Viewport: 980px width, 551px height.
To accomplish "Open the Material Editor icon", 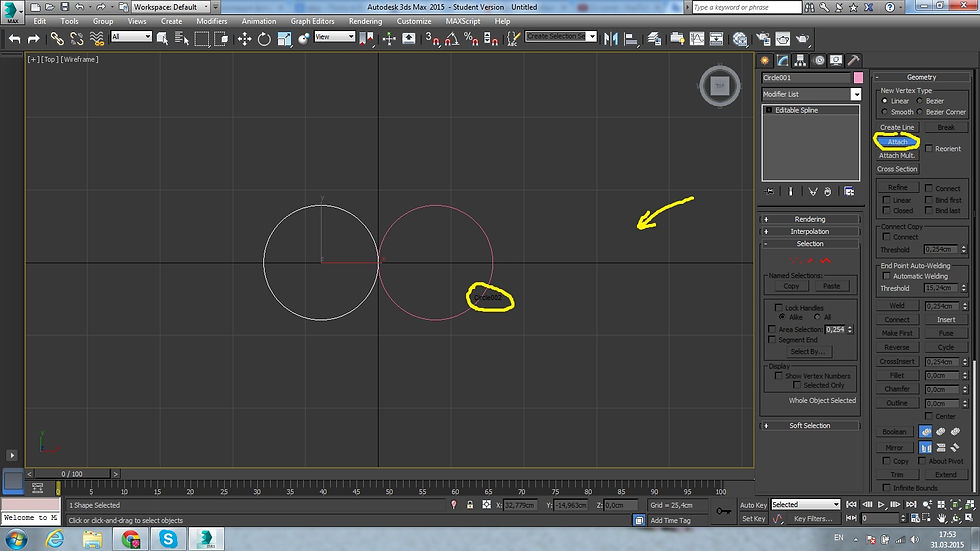I will click(x=740, y=39).
